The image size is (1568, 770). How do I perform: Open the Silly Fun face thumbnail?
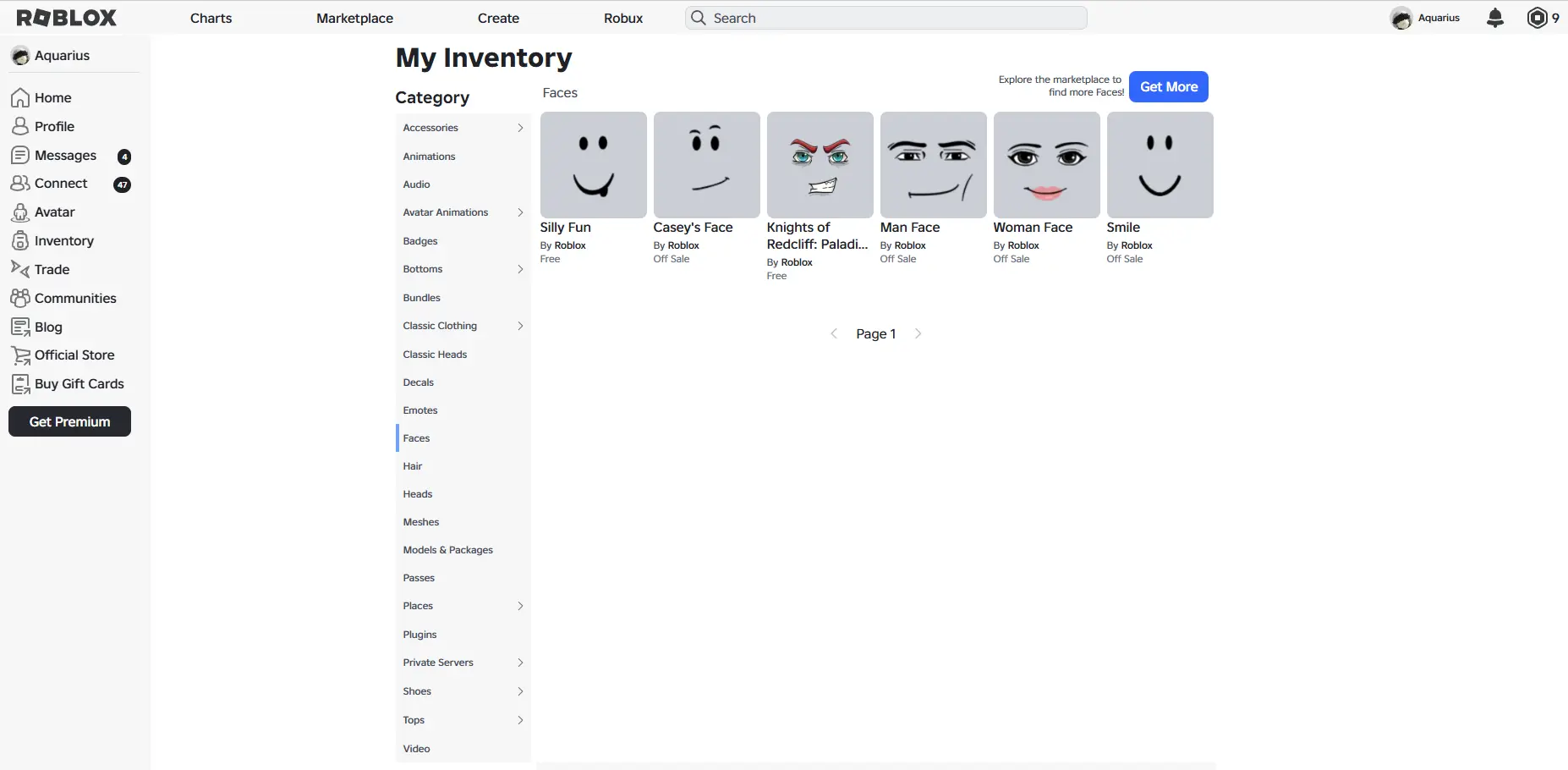click(594, 165)
